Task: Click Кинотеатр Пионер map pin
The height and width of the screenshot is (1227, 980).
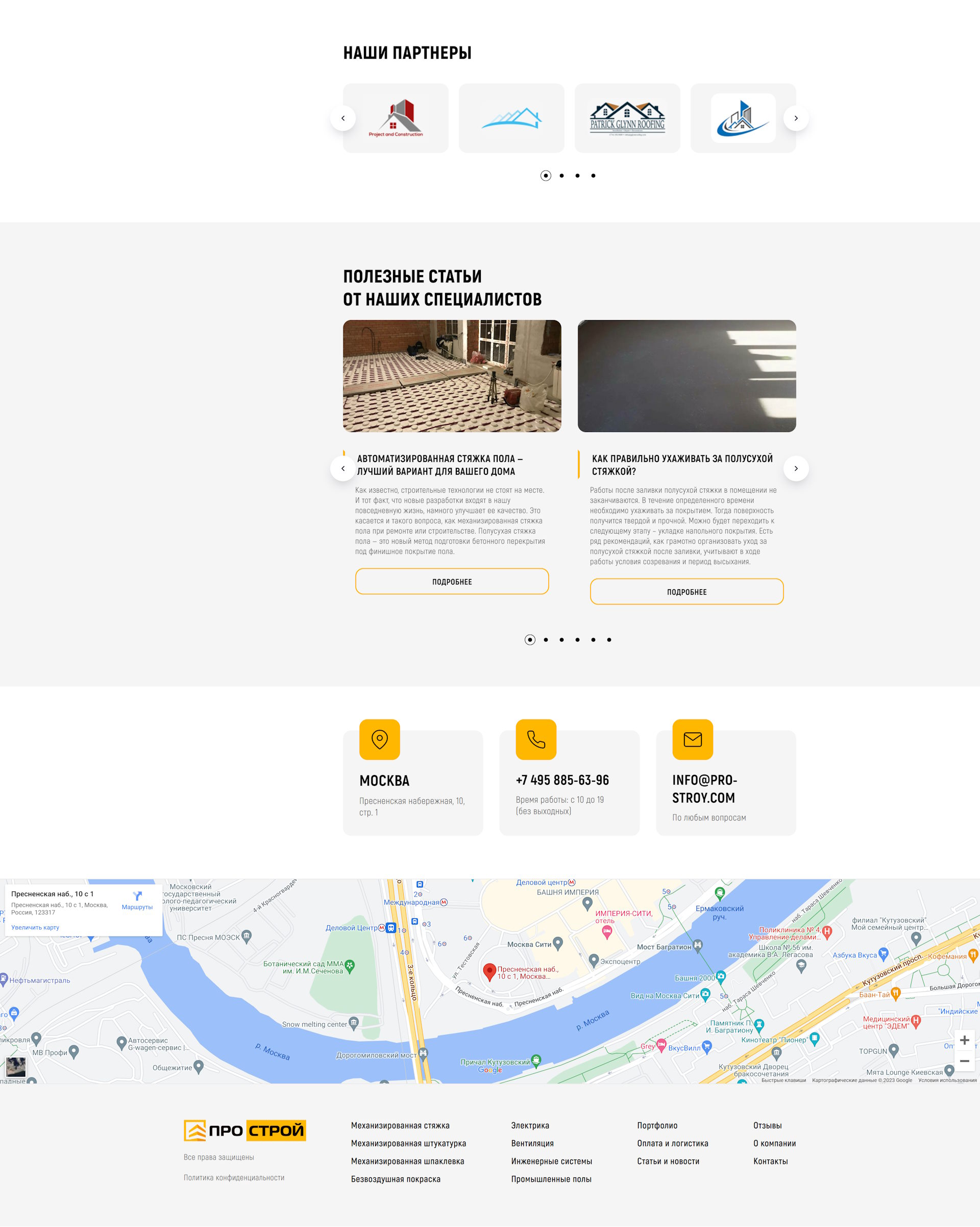Action: pos(815,1039)
